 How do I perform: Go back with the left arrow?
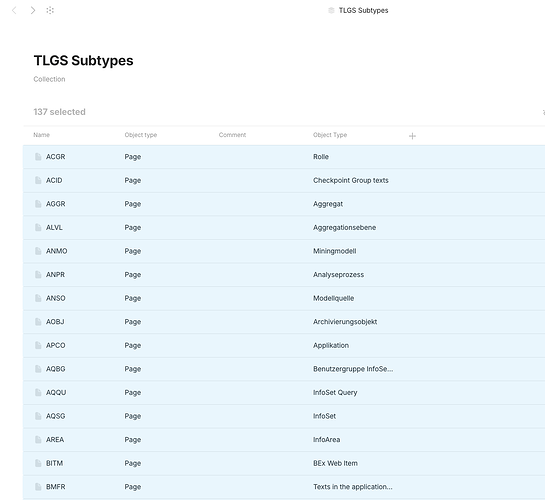pyautogui.click(x=14, y=10)
